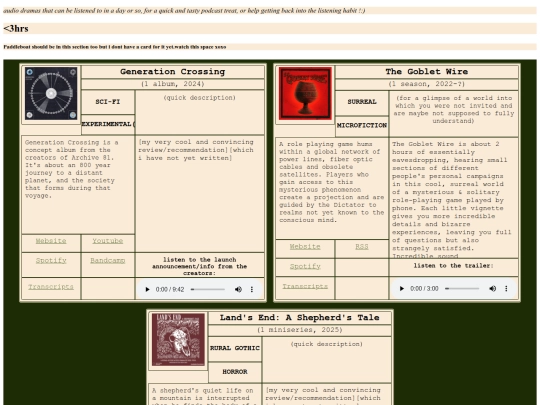Click the SCI-FI genre tag

pos(108,102)
